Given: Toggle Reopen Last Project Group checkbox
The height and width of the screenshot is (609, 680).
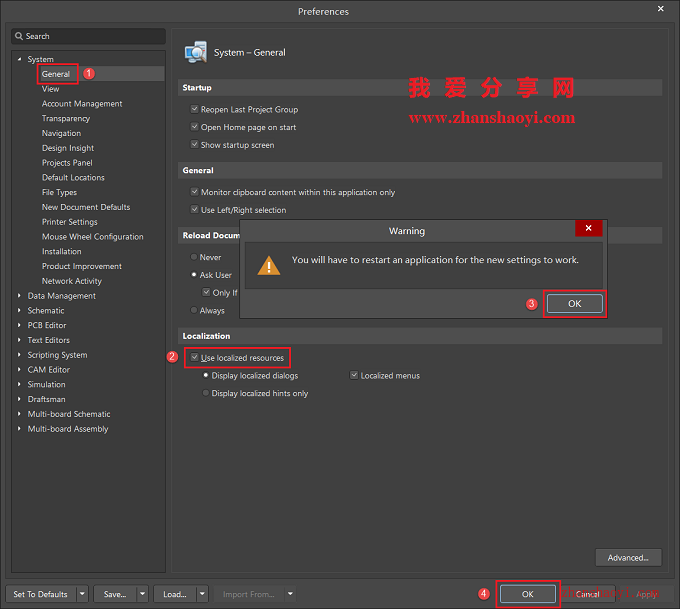Looking at the screenshot, I should [x=195, y=109].
